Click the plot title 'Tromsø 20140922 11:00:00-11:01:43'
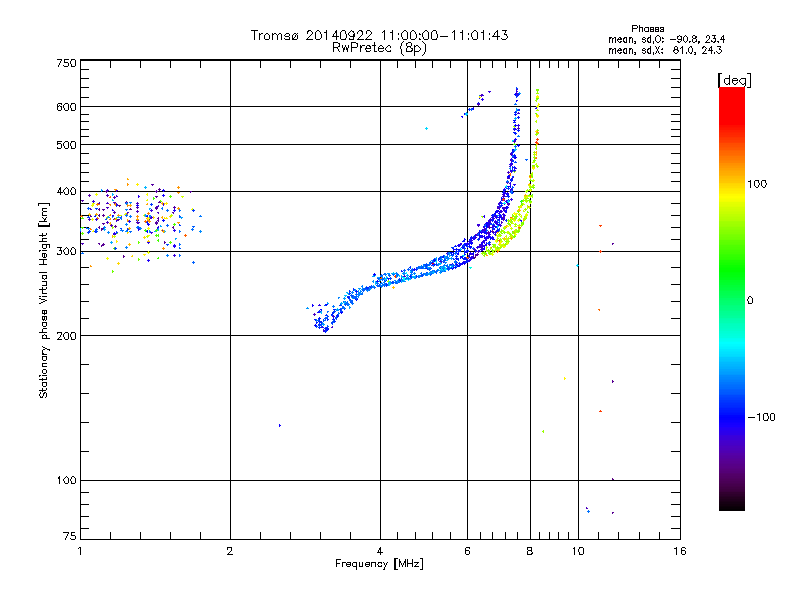Image resolution: width=800 pixels, height=600 pixels. click(379, 35)
